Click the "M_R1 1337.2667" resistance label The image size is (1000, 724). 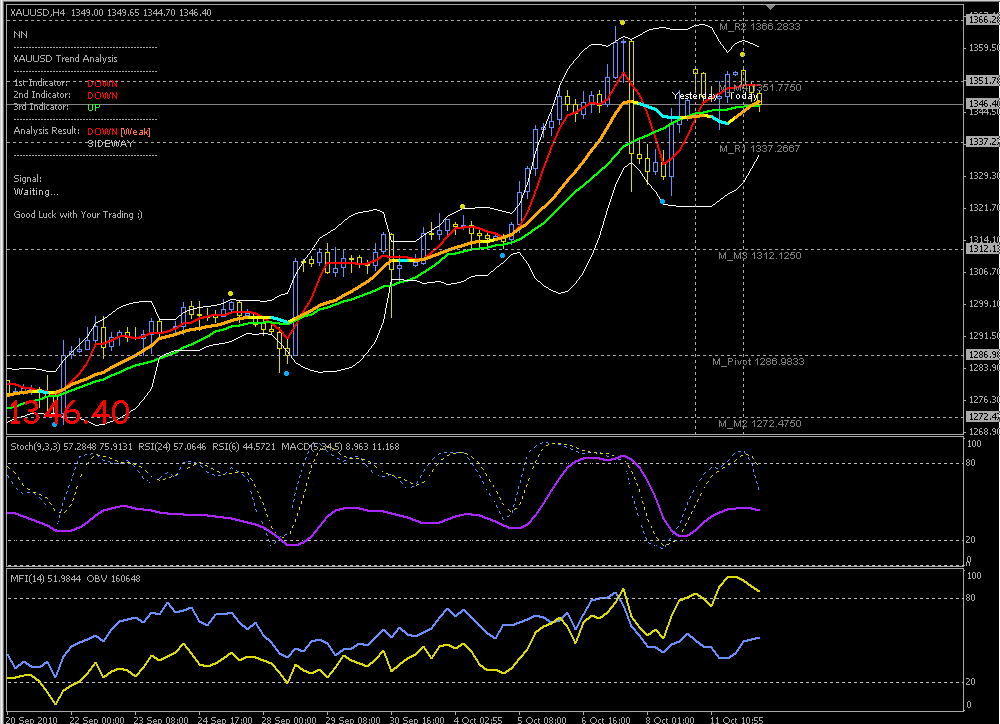tap(760, 149)
